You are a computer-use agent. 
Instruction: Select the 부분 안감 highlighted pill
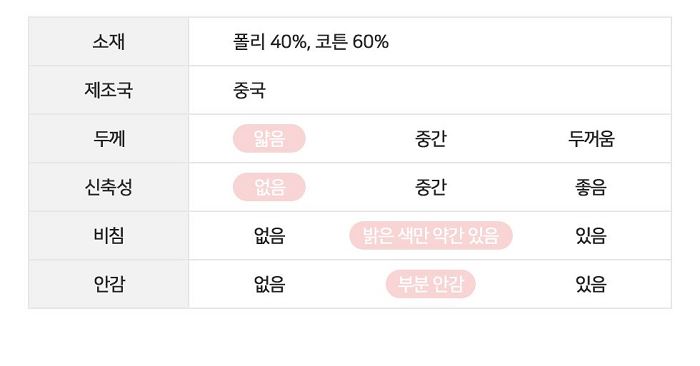point(431,284)
